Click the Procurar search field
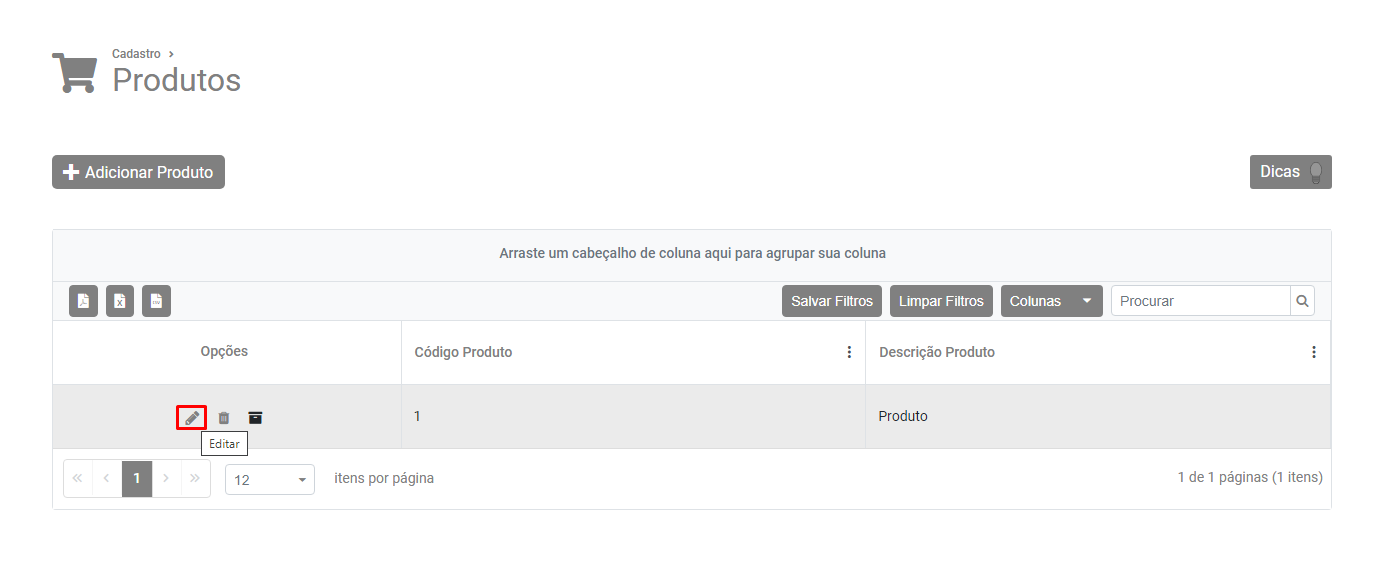 tap(1200, 301)
